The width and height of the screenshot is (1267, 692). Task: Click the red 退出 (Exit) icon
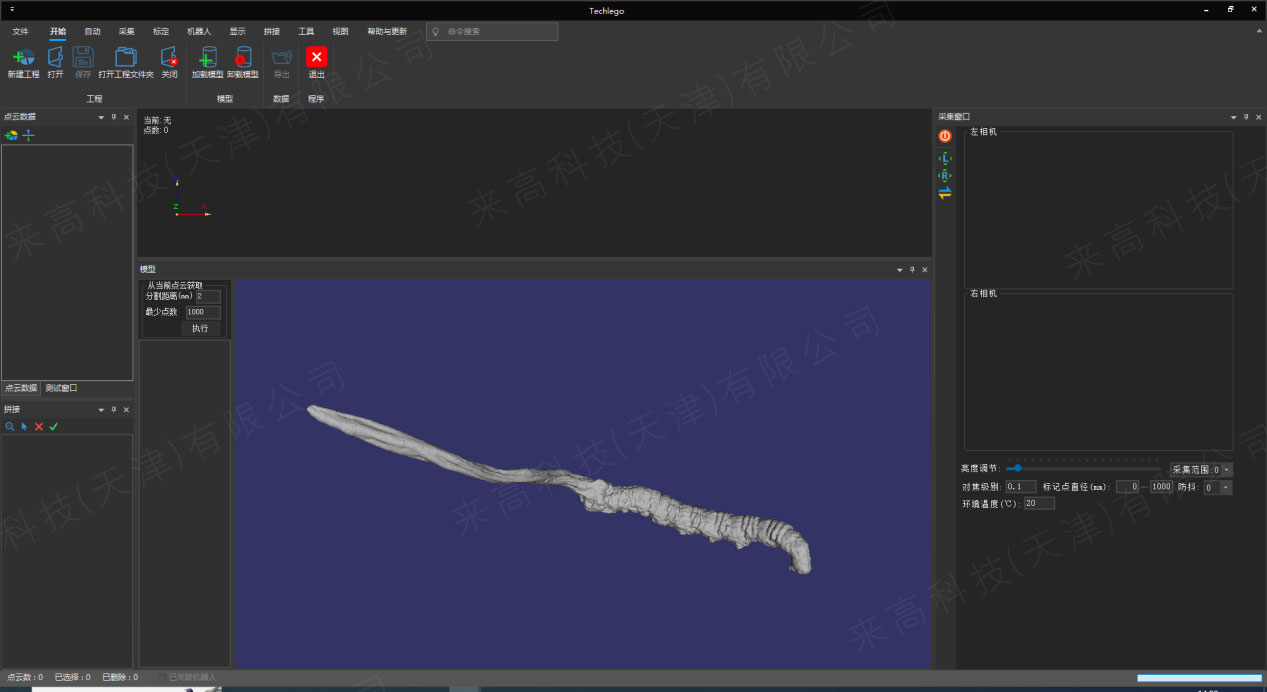point(316,57)
